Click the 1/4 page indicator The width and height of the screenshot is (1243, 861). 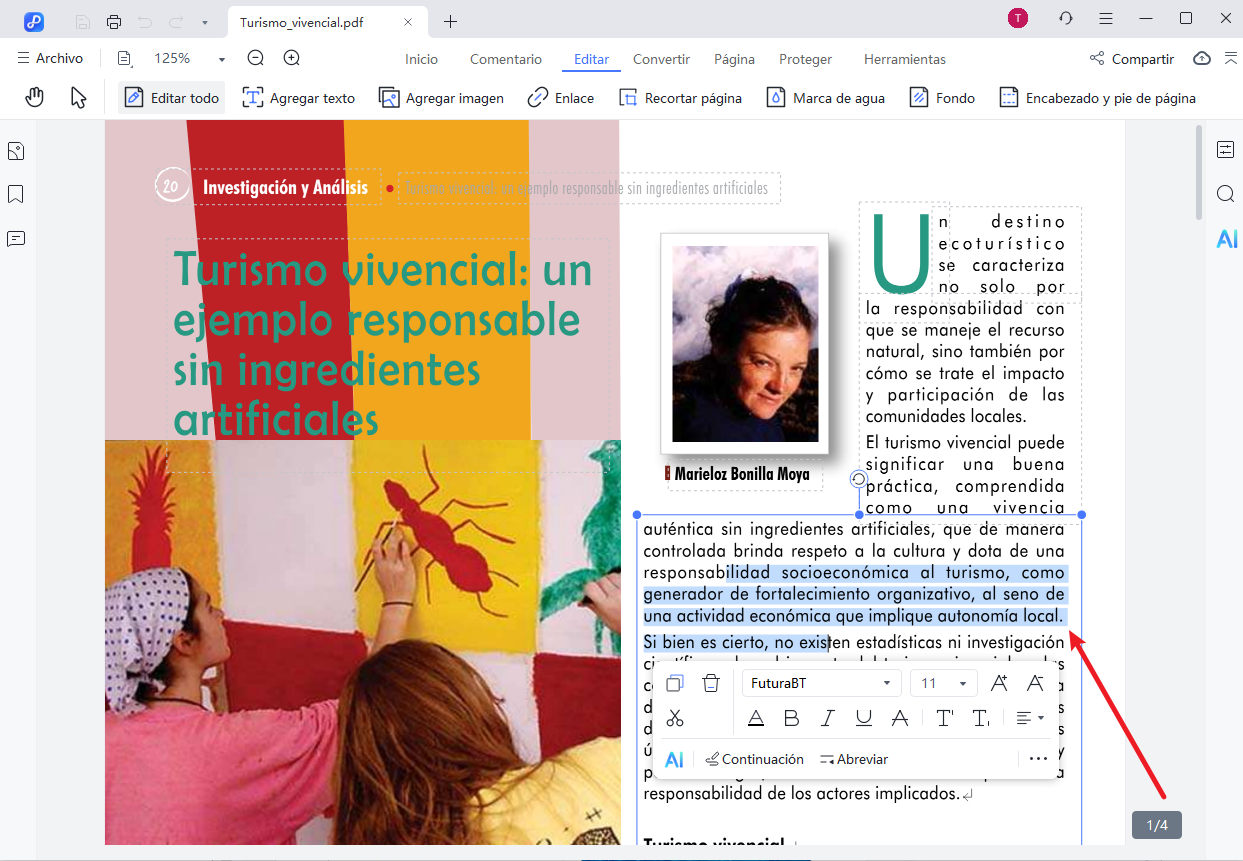1156,824
